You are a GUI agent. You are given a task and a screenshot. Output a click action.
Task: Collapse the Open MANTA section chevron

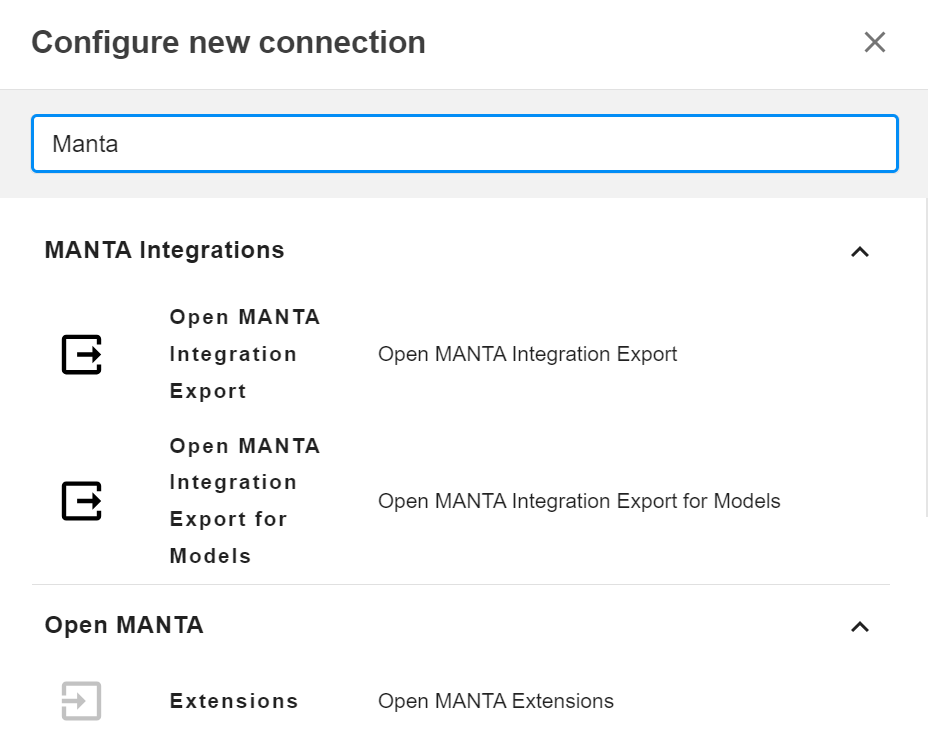point(859,626)
